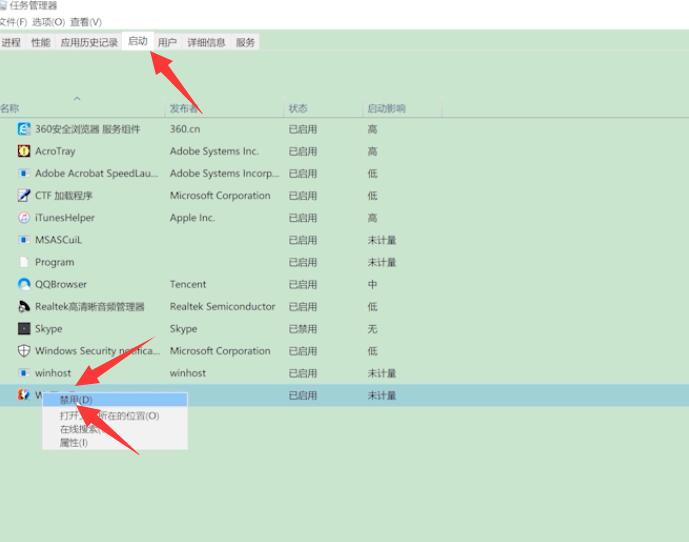This screenshot has height=542, width=689.
Task: Click publisher Realtek Semiconductor
Action: click(x=222, y=306)
